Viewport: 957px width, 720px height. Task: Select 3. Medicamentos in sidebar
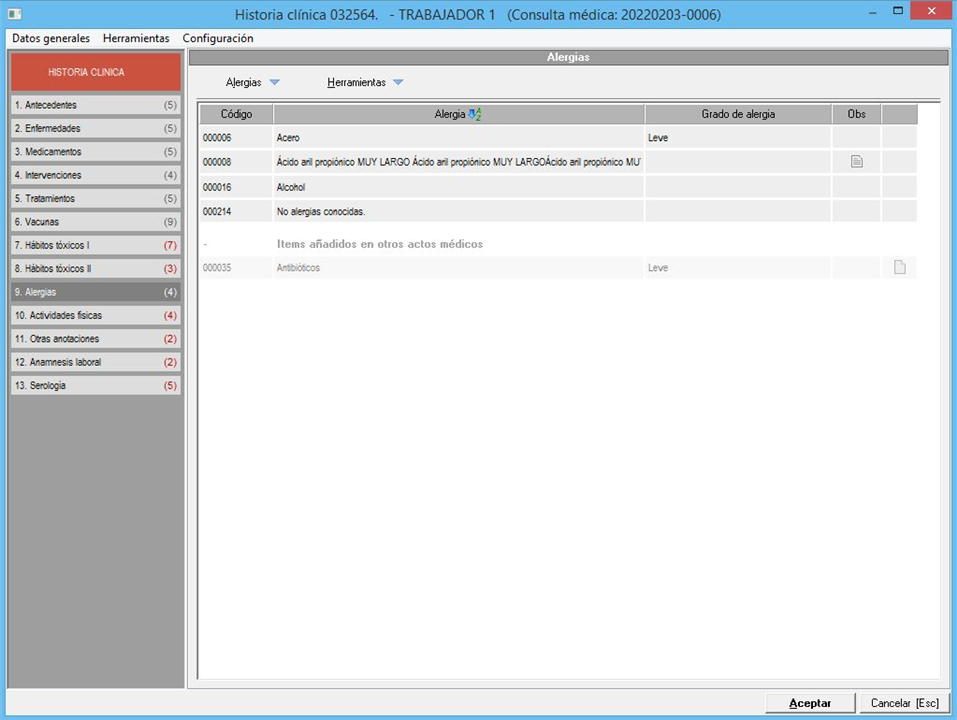[96, 152]
